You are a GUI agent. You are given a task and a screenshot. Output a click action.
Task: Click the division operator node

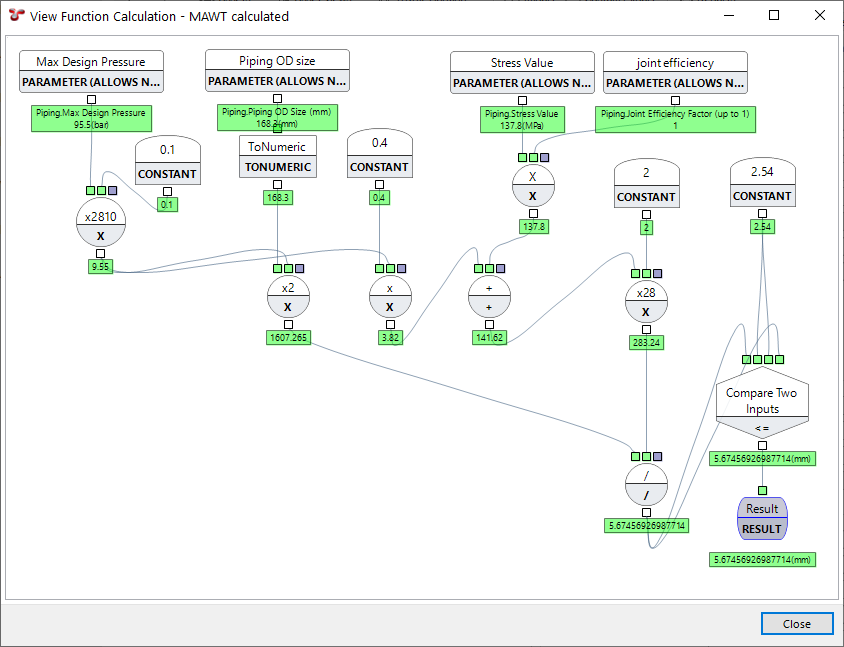646,485
